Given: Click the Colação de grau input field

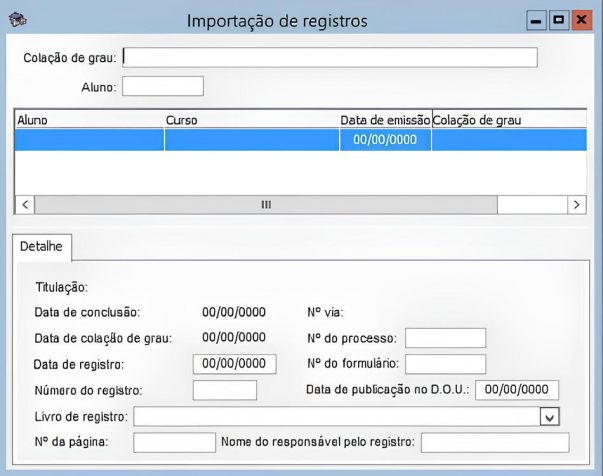Looking at the screenshot, I should pyautogui.click(x=330, y=57).
